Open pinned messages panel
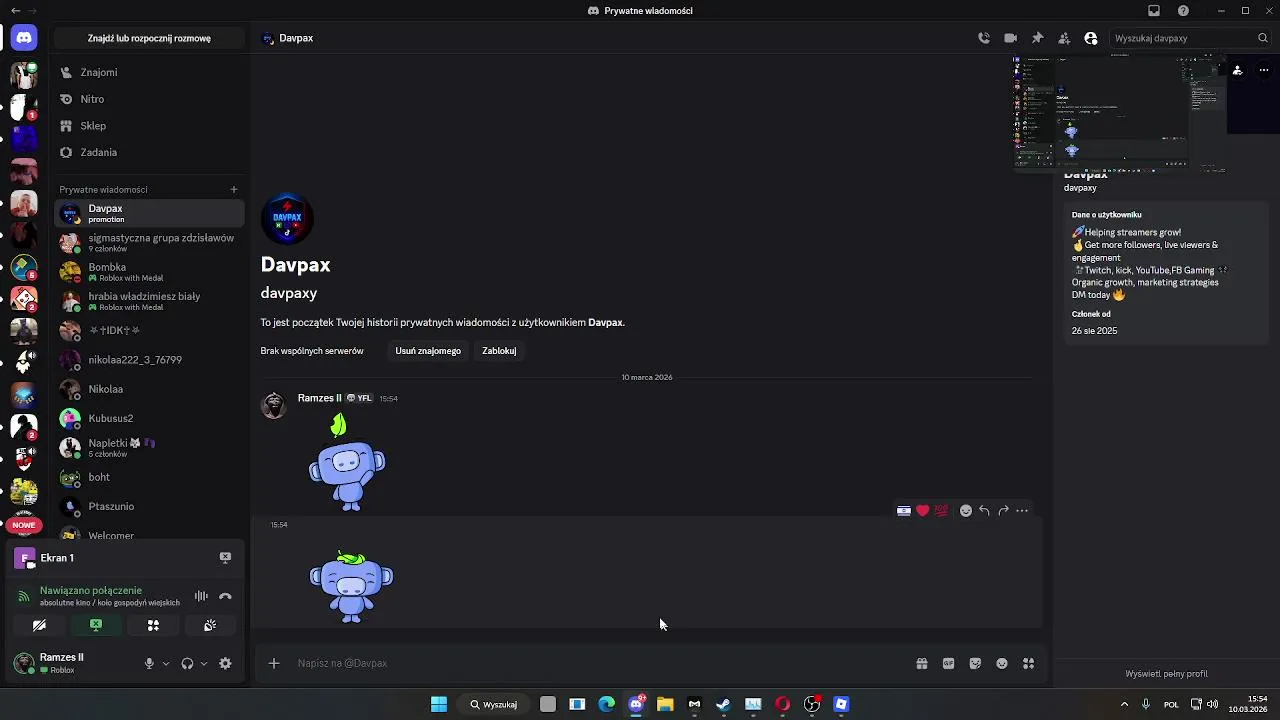This screenshot has height=720, width=1280. tap(1037, 38)
